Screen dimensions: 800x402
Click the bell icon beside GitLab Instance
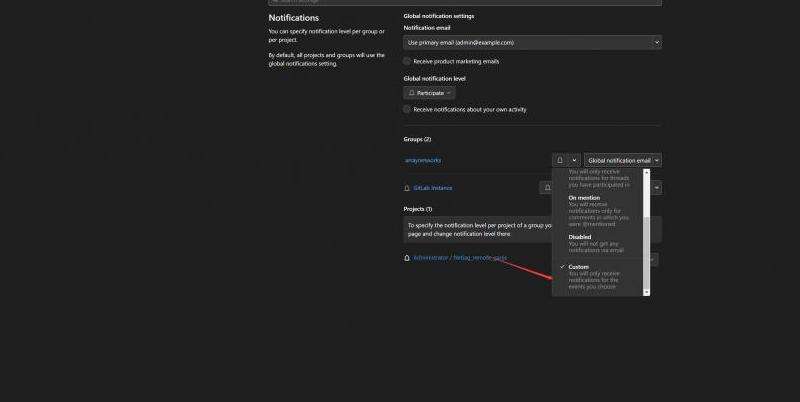(406, 187)
